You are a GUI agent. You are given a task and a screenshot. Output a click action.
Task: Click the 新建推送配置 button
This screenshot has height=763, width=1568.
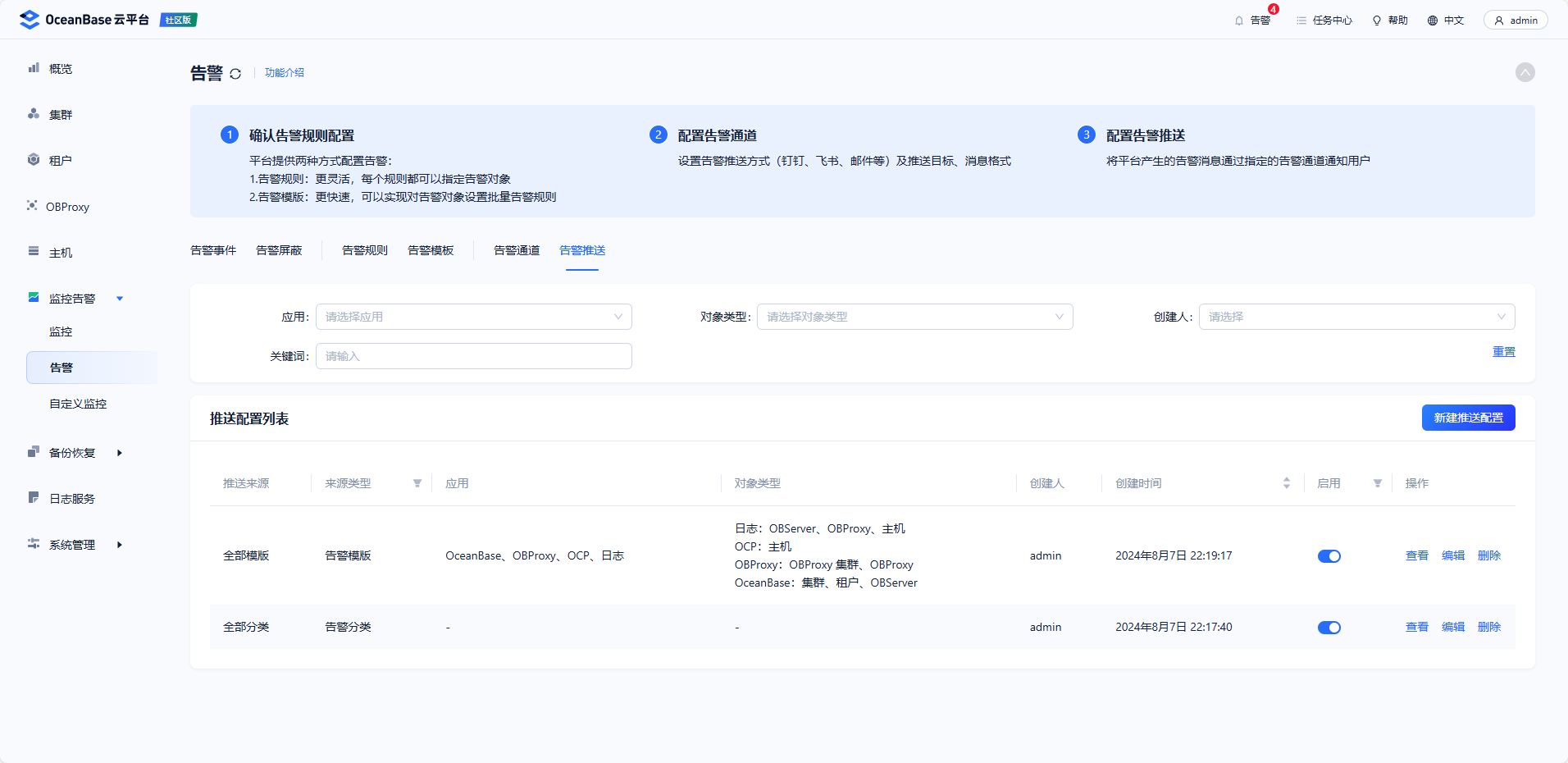point(1469,418)
